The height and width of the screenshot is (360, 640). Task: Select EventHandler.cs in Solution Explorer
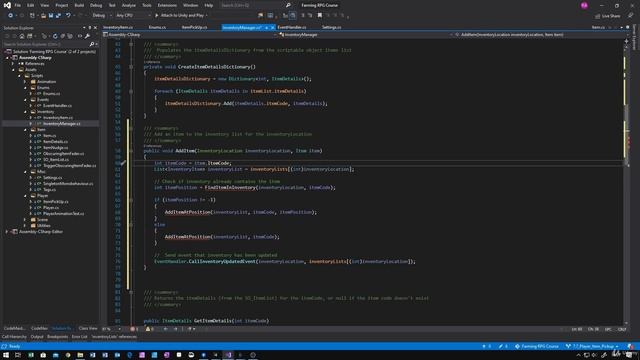(57, 106)
